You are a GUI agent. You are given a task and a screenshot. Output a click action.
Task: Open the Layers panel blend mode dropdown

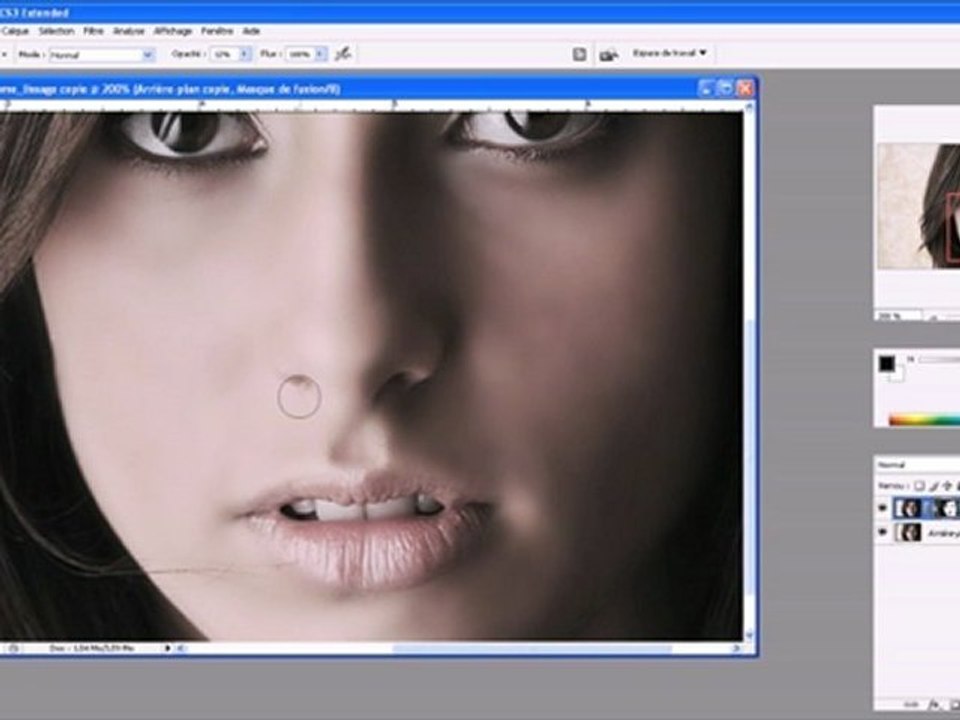click(x=917, y=465)
